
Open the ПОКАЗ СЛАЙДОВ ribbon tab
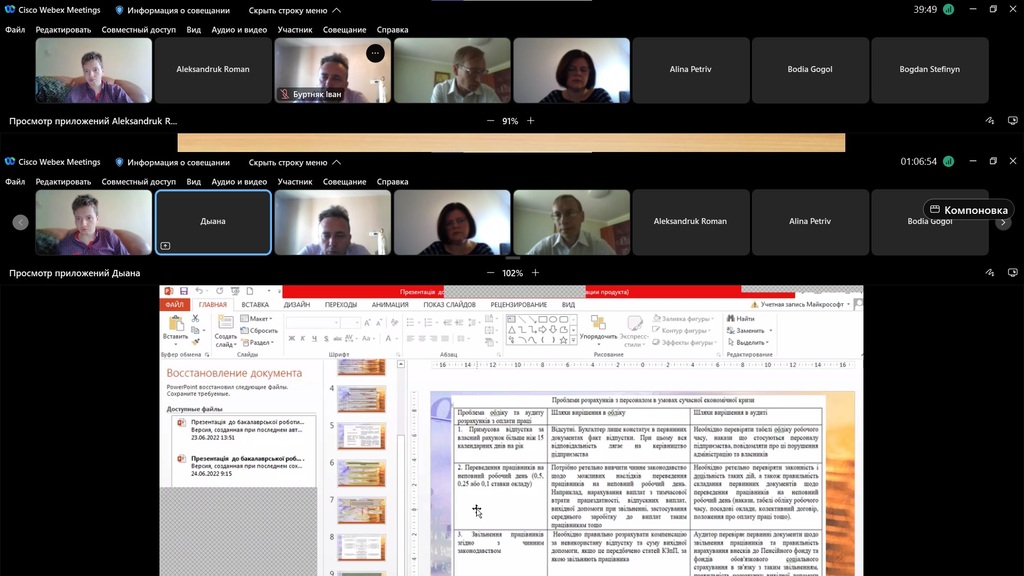pos(450,305)
